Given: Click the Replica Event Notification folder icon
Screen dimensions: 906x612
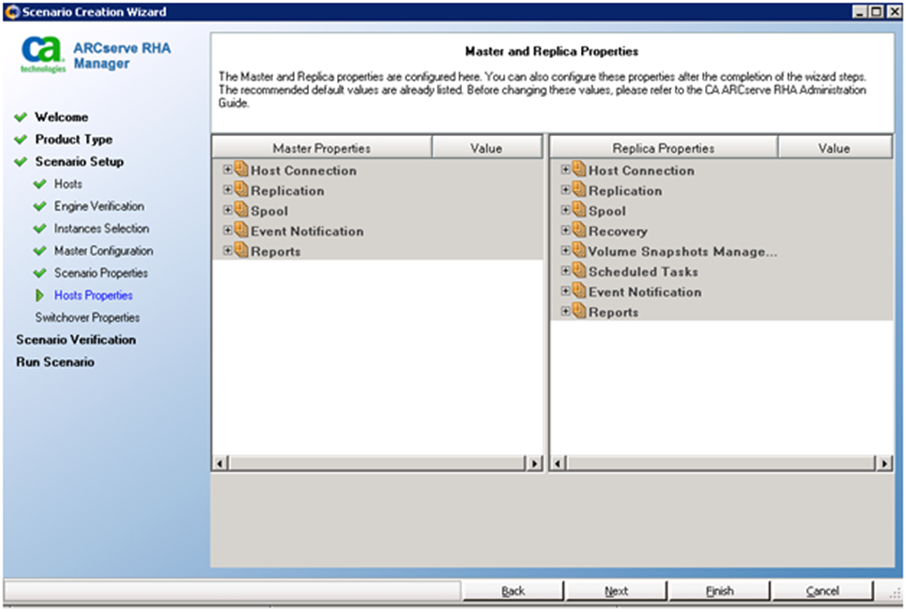Looking at the screenshot, I should coord(579,291).
